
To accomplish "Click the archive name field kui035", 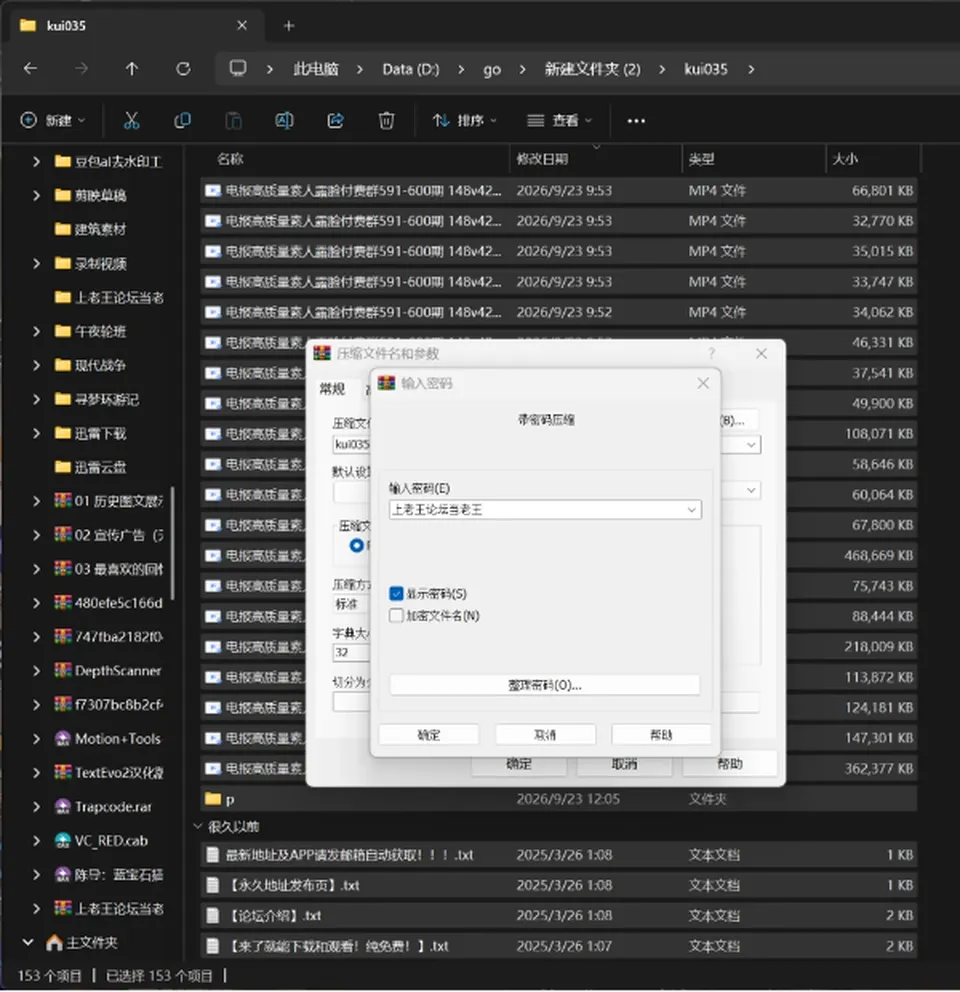I will point(351,444).
